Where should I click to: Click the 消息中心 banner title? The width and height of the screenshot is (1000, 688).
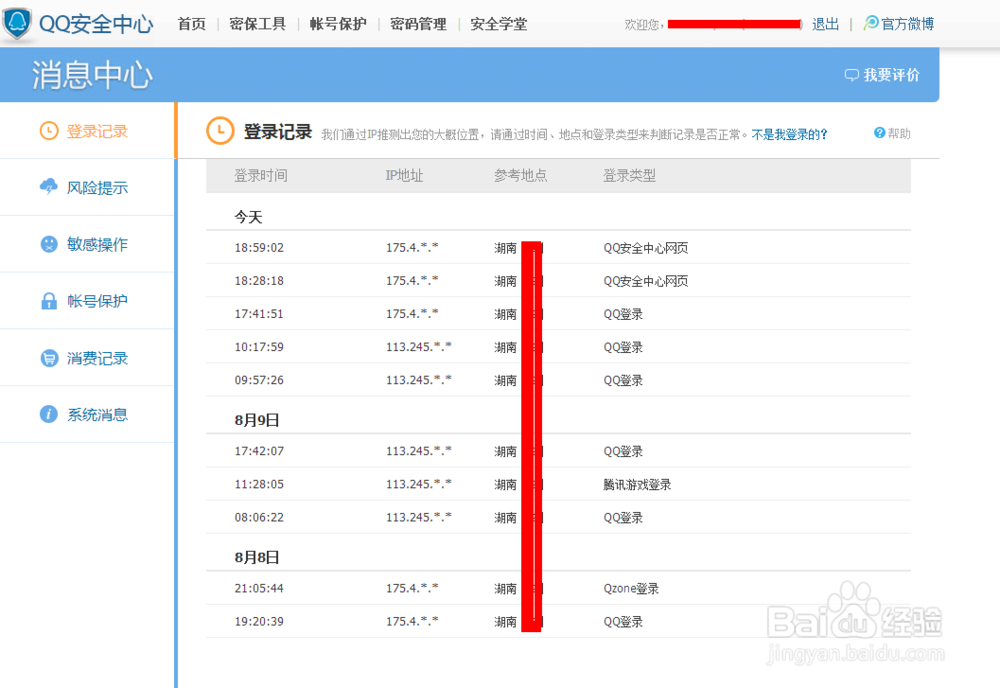(92, 75)
